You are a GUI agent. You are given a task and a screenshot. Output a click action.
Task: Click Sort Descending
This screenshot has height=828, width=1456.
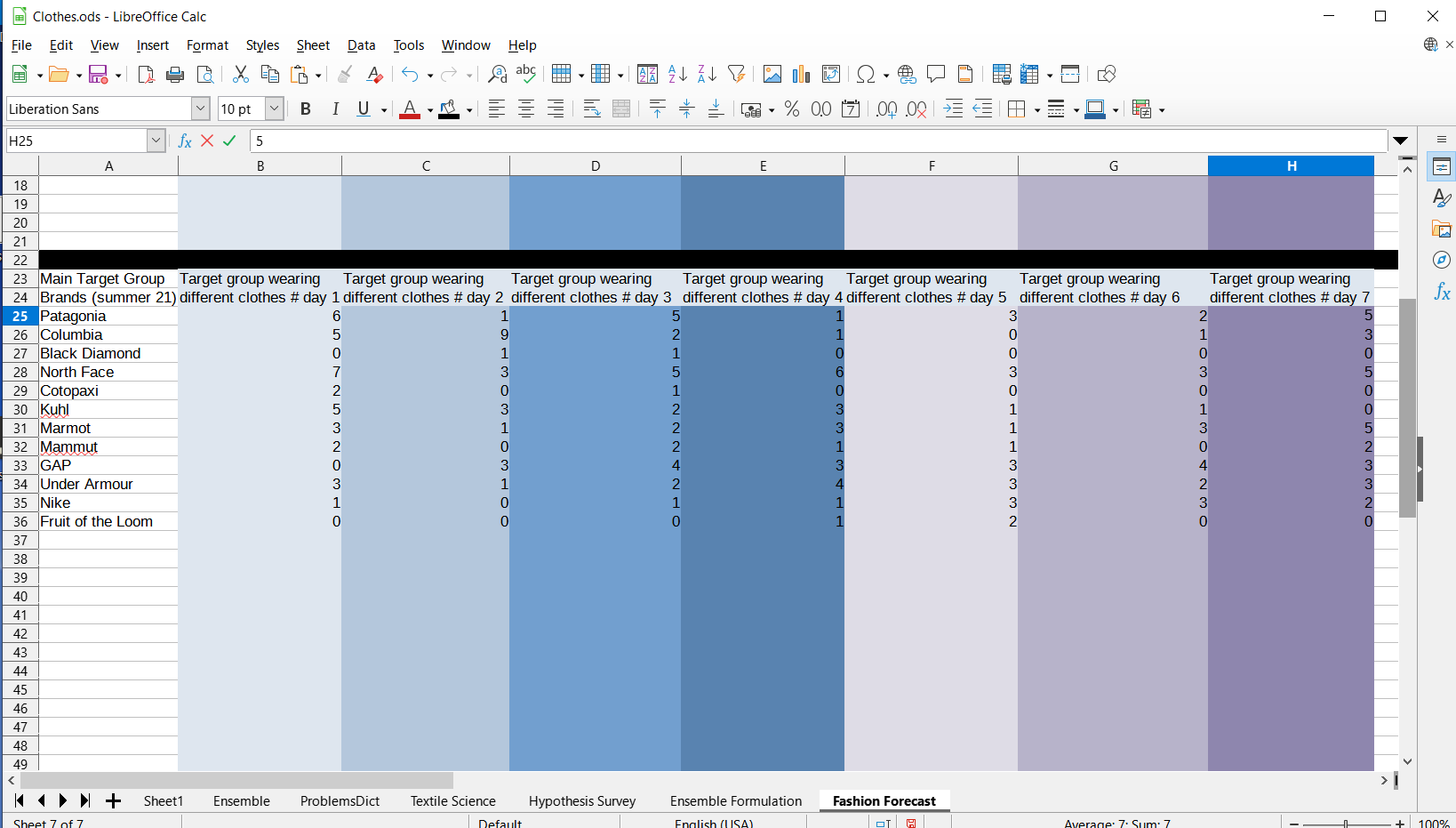tap(707, 74)
